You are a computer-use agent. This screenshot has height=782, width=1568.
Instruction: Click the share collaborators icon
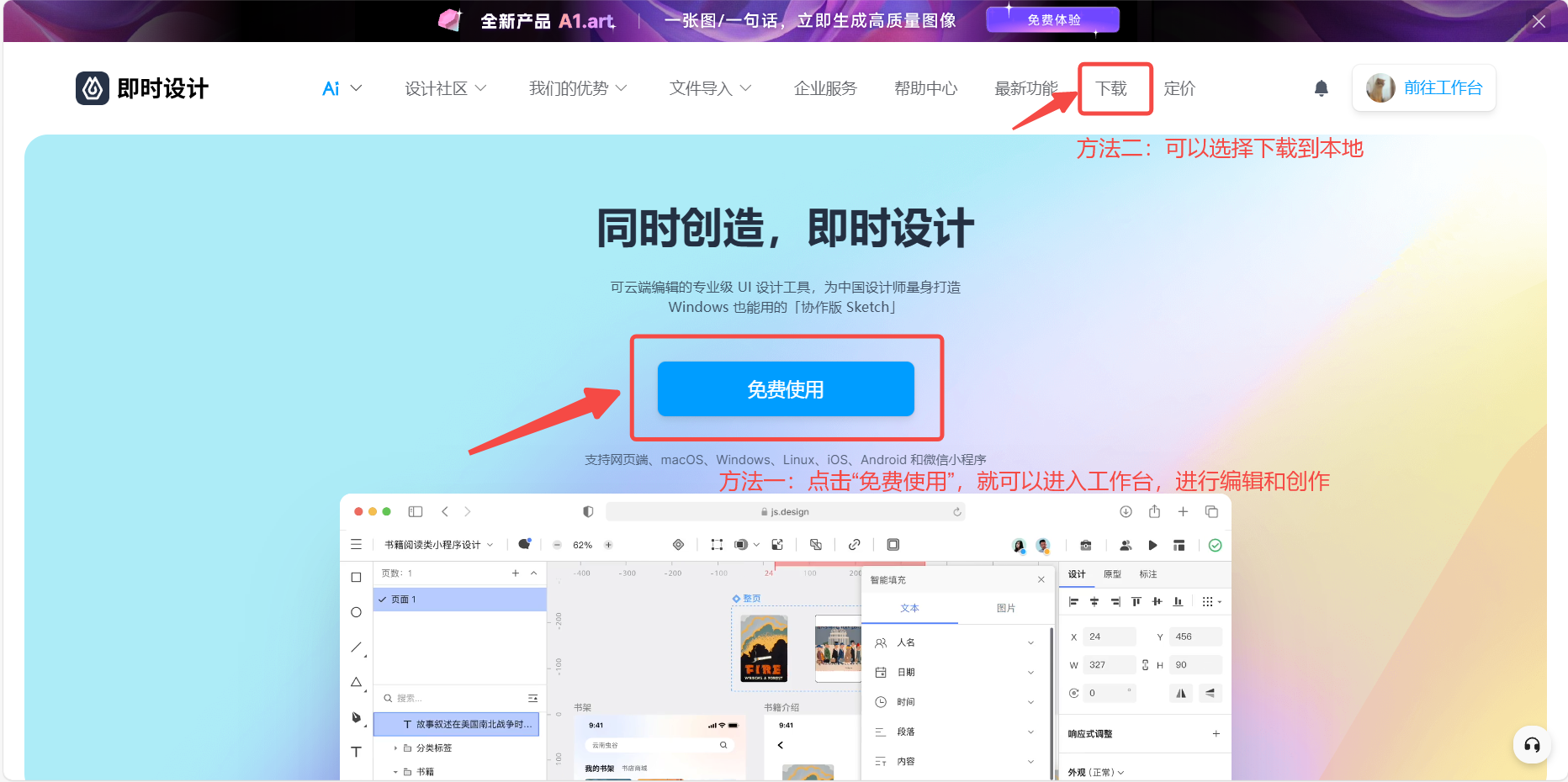click(x=1126, y=545)
